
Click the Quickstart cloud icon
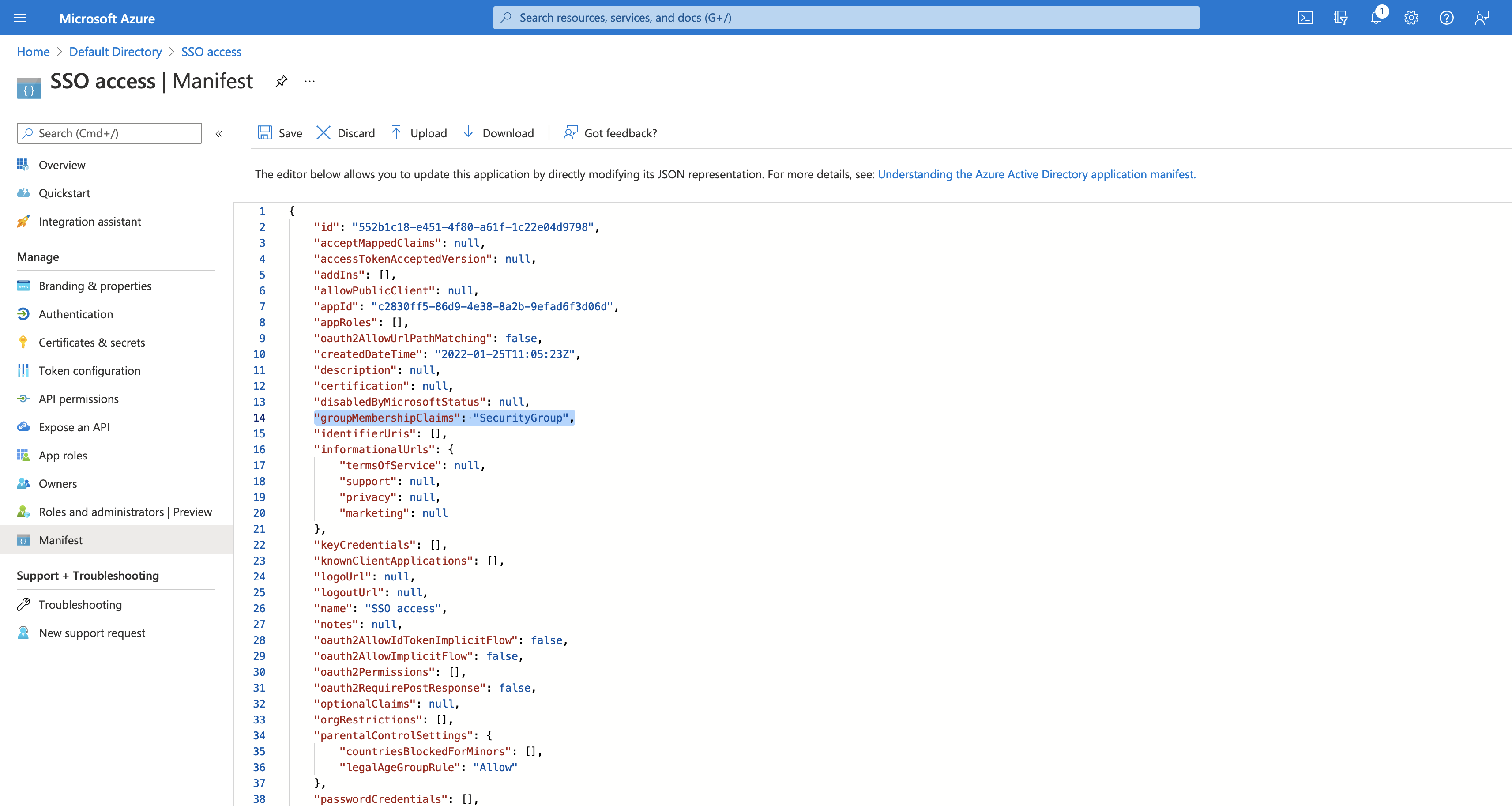pos(23,193)
